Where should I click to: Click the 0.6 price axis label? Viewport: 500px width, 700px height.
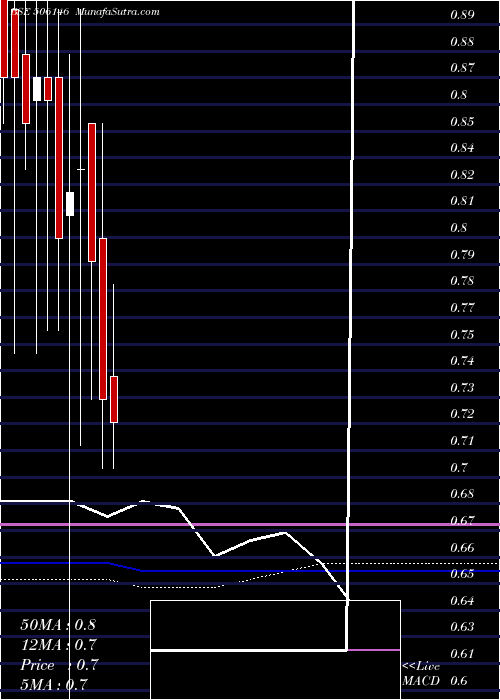pos(459,681)
